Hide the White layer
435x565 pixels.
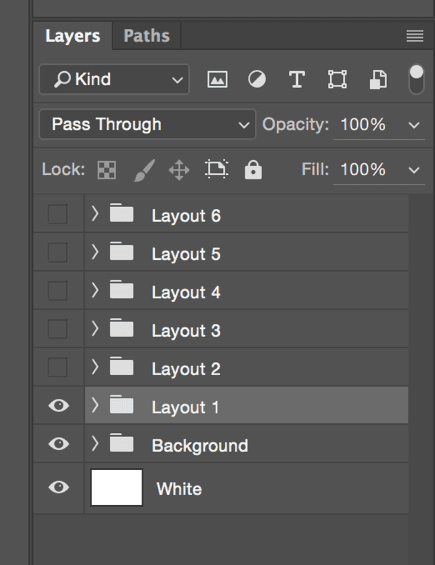coord(59,487)
